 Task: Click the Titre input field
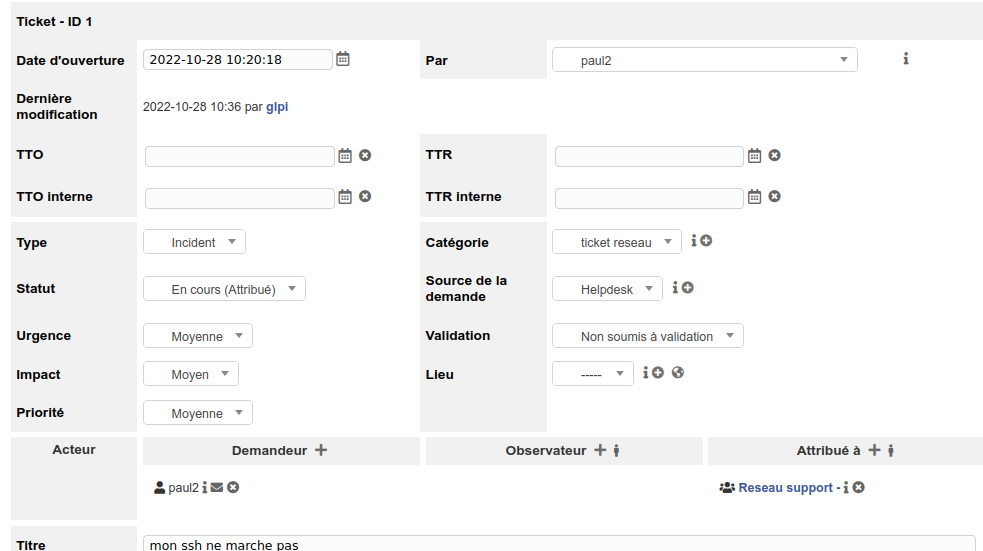pyautogui.click(x=559, y=543)
